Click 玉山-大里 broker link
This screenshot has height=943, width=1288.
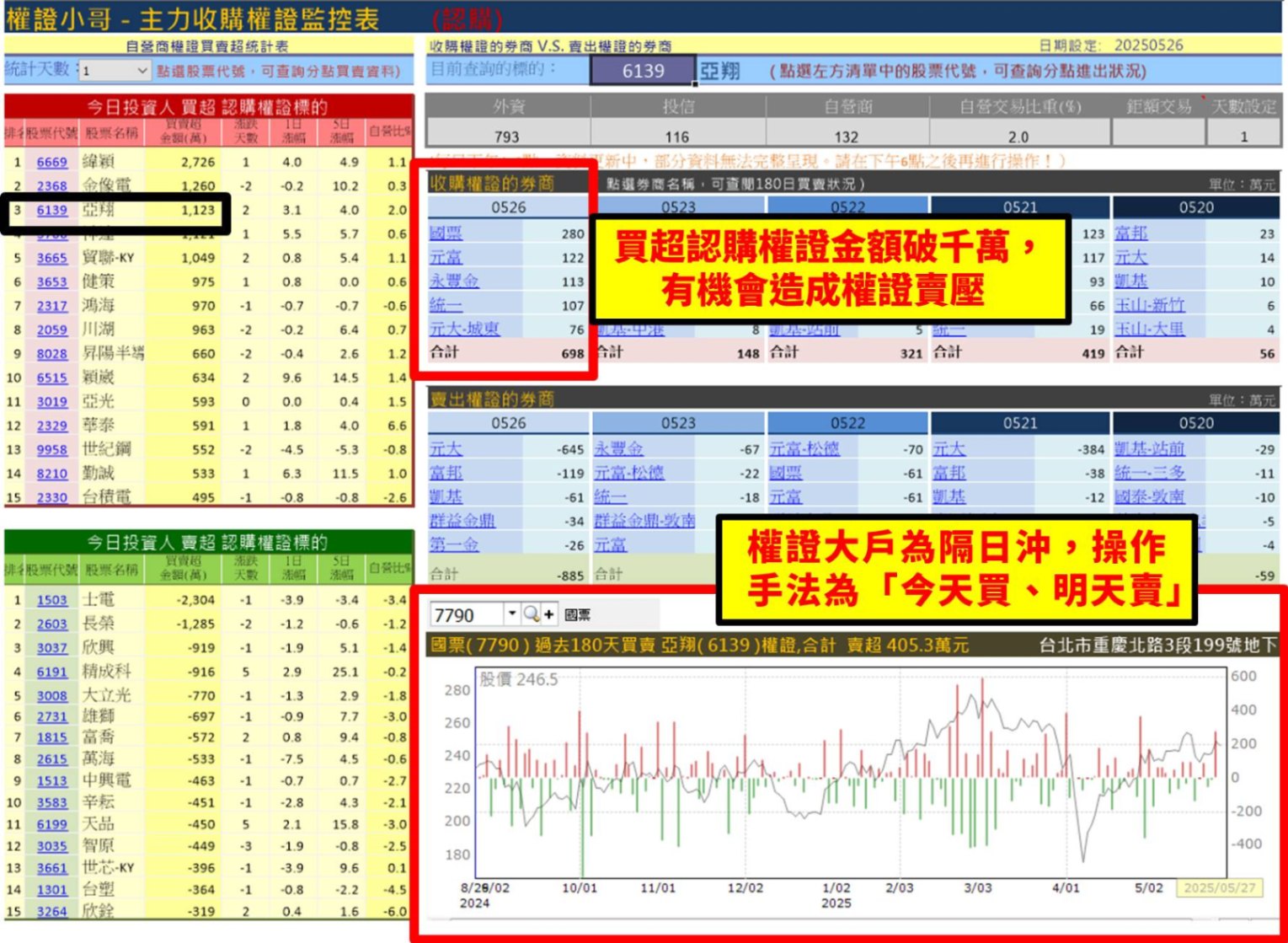point(1149,329)
